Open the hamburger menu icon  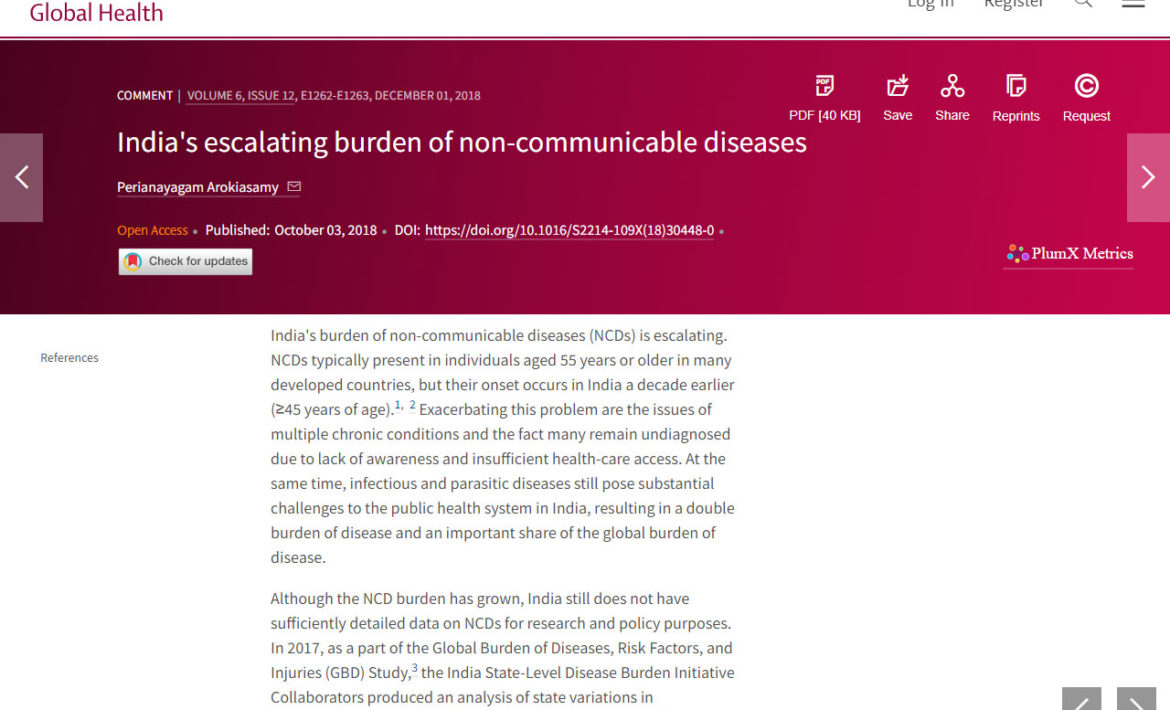pyautogui.click(x=1133, y=3)
